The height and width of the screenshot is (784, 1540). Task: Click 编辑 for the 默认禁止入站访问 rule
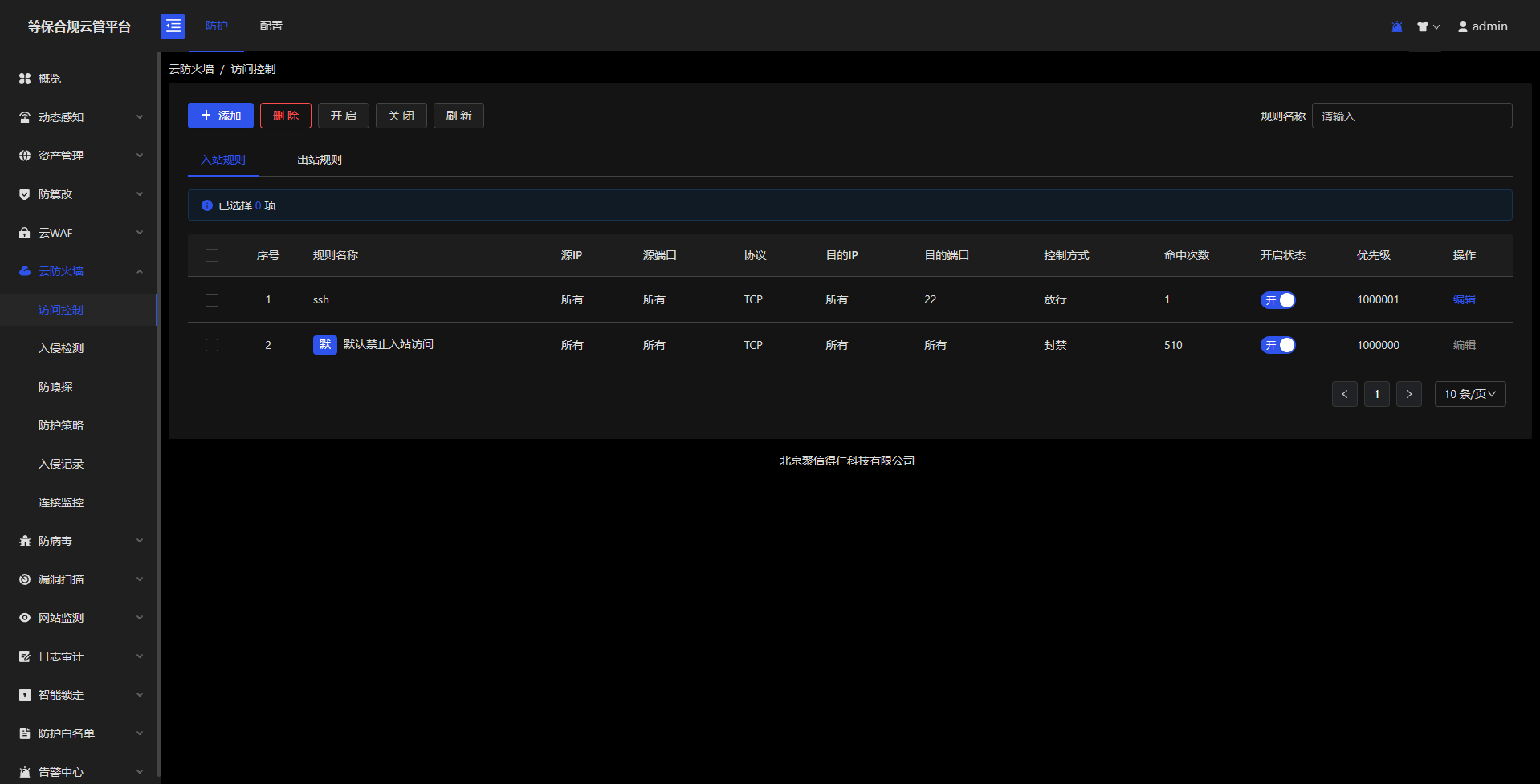coord(1465,345)
